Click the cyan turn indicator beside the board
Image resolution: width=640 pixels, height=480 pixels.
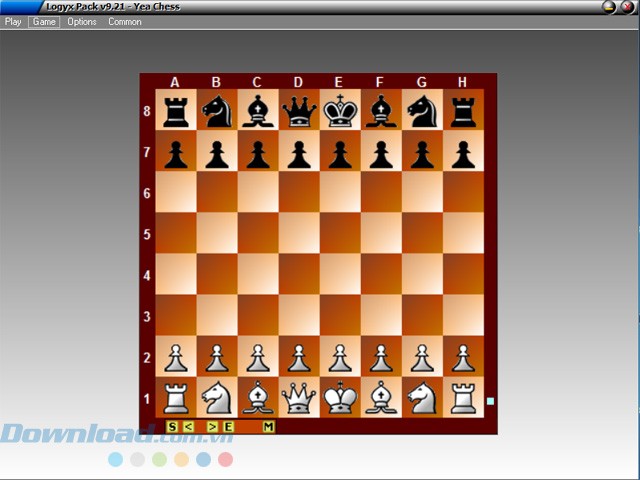coord(490,402)
